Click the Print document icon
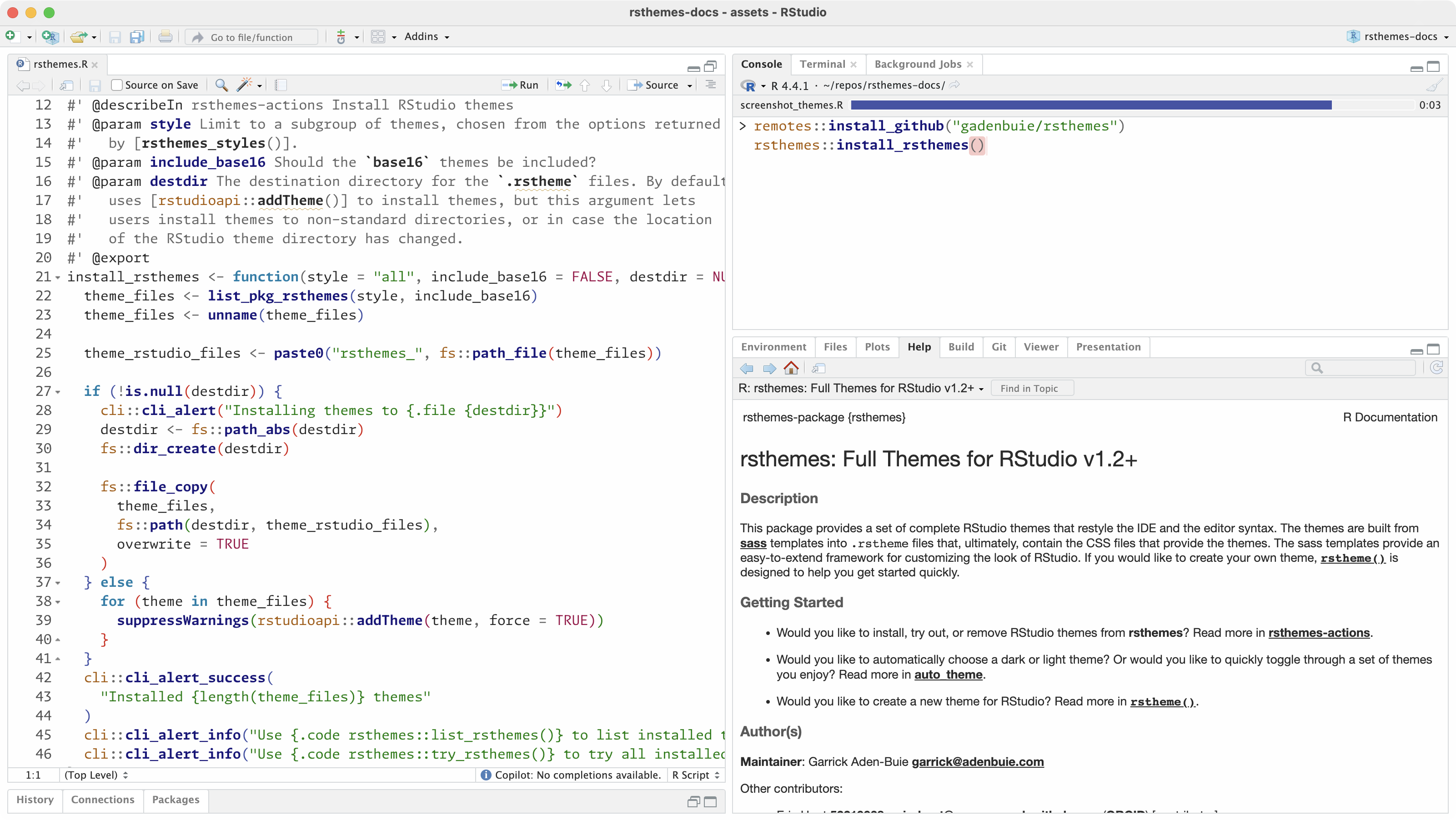This screenshot has width=1456, height=820. point(165,37)
